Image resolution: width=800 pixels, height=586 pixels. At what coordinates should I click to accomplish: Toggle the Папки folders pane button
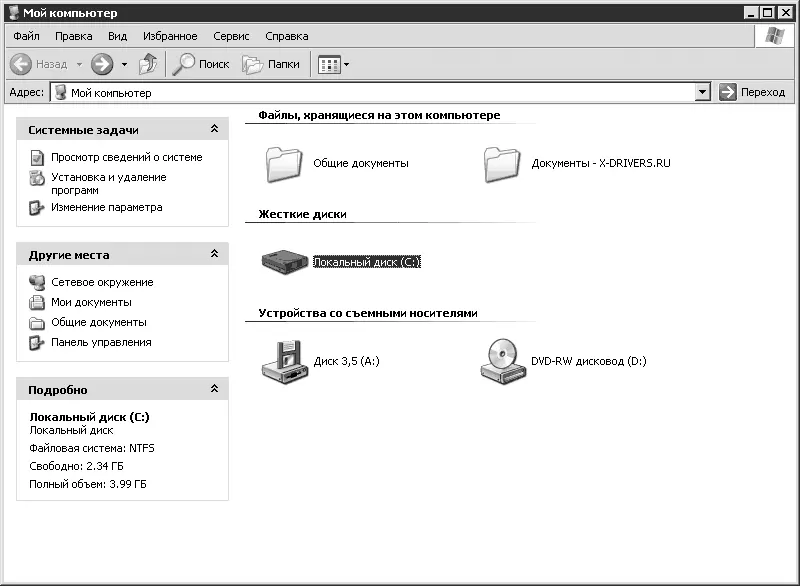tap(272, 64)
